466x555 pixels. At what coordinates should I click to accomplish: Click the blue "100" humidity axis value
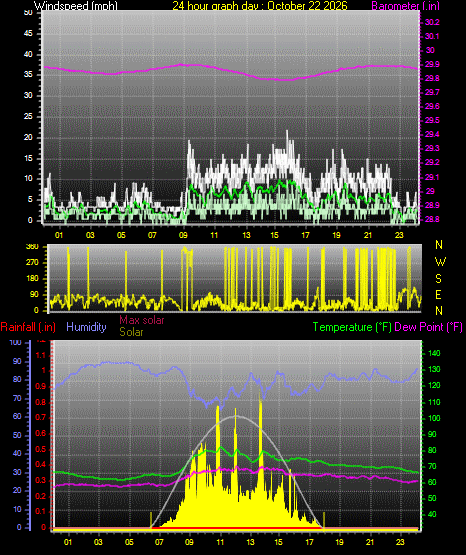pos(16,343)
